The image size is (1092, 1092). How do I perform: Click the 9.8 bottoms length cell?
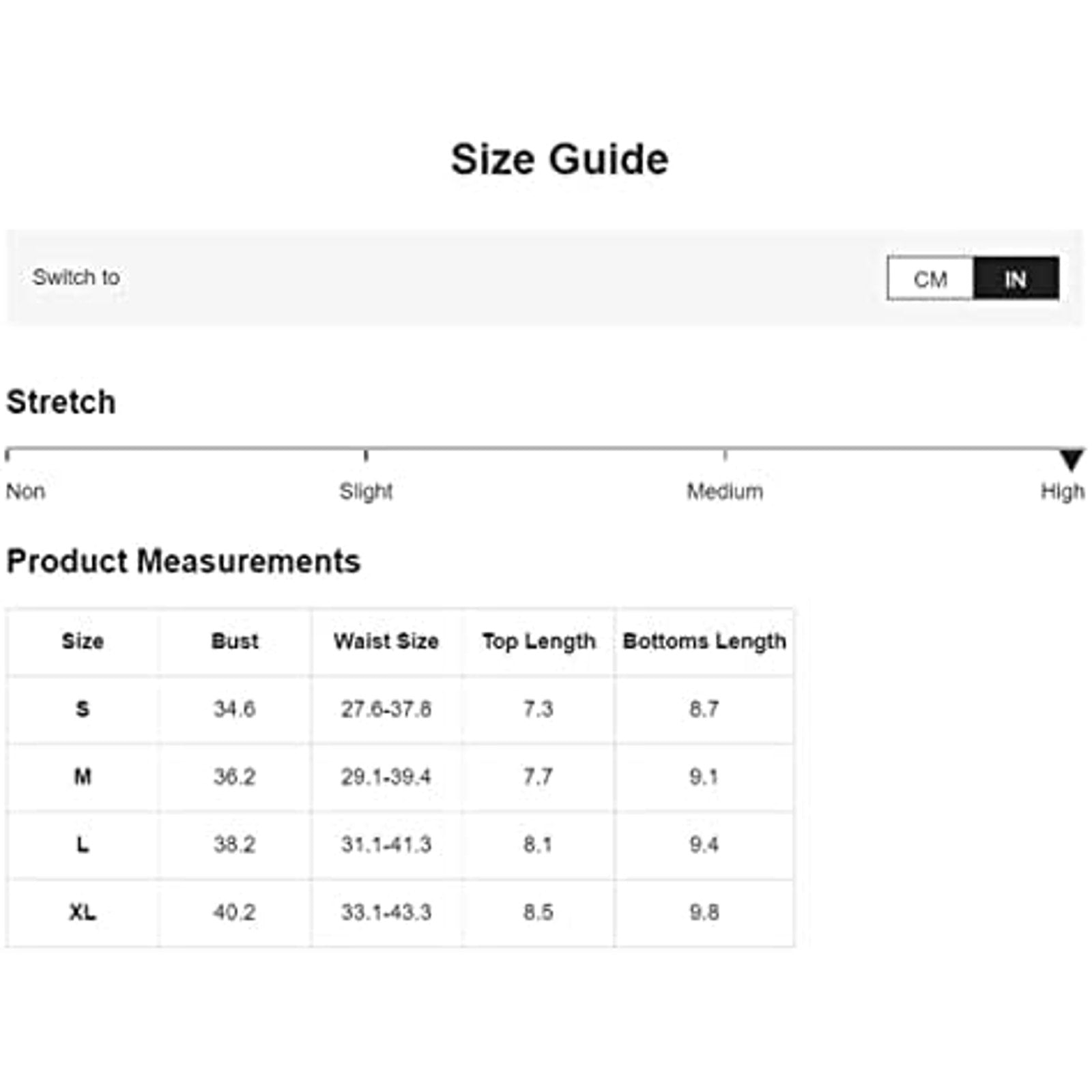(x=704, y=913)
